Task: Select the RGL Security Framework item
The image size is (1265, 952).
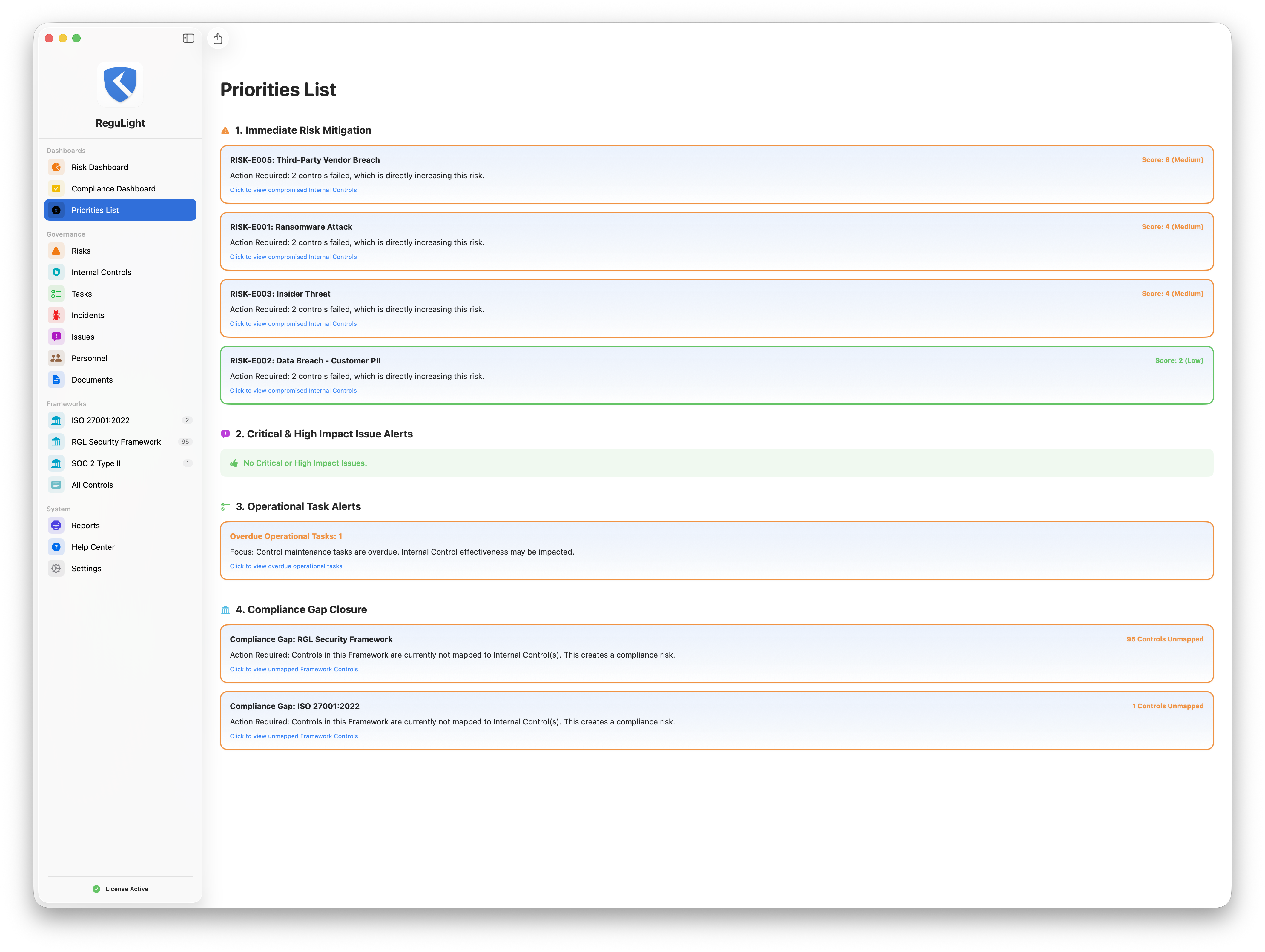Action: [x=116, y=442]
